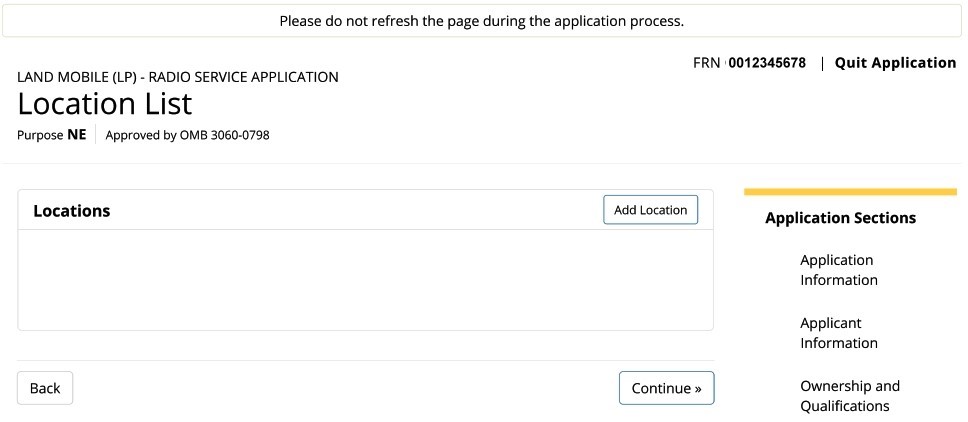Jump to Ownership and Qualifications section

tap(850, 396)
